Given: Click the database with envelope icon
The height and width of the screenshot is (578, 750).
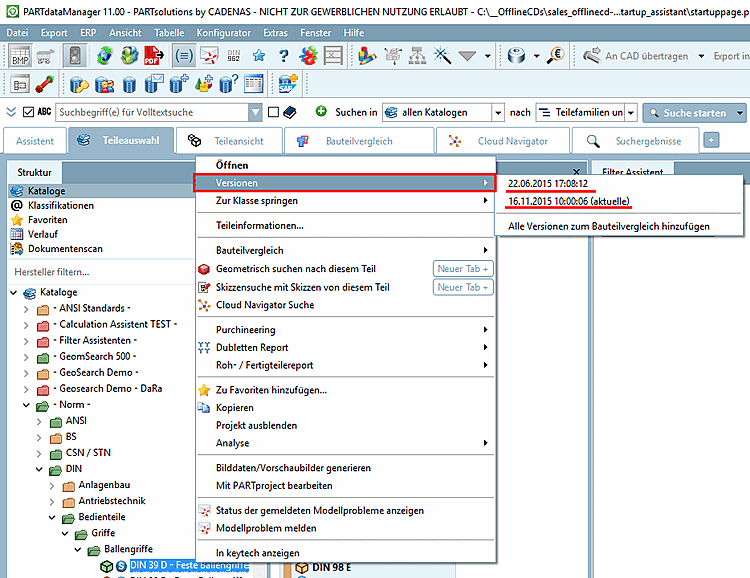Looking at the screenshot, I should [154, 85].
